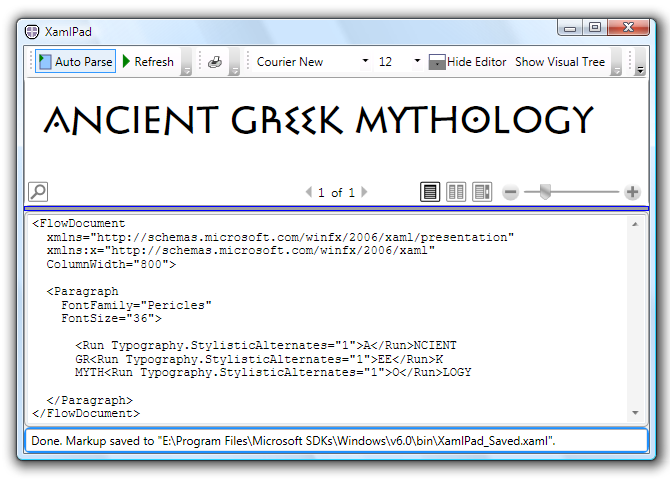Click the FontFamily="Pericles" line in editor

(x=136, y=305)
